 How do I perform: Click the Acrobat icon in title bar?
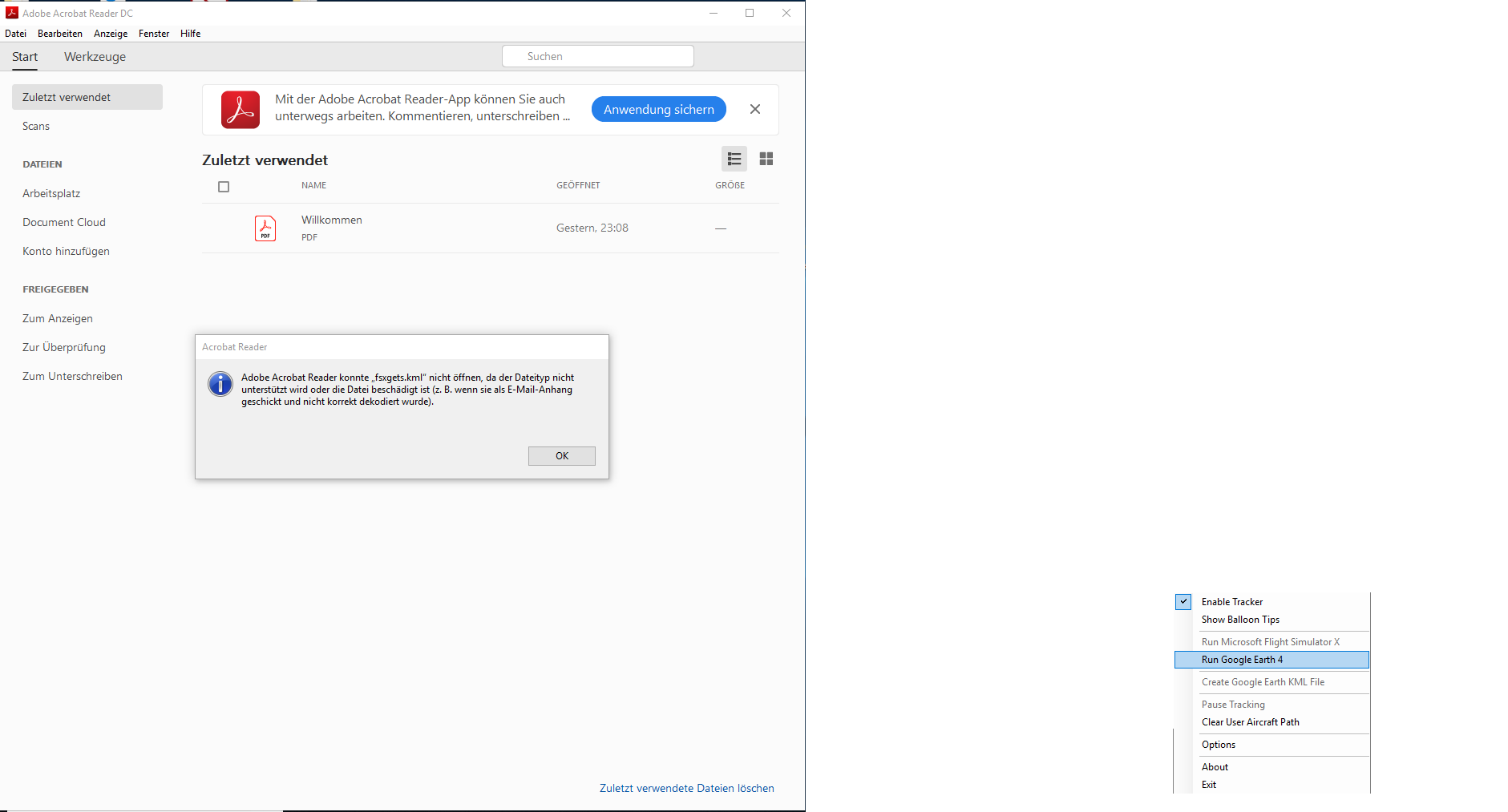12,13
